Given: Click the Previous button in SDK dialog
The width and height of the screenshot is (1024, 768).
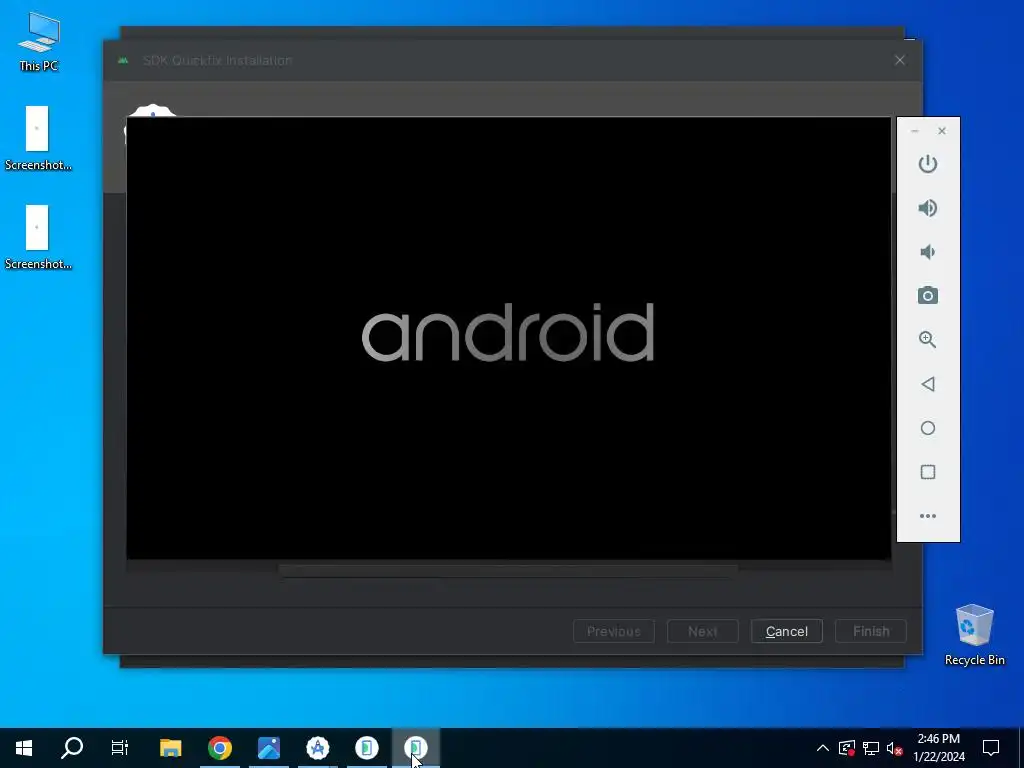Looking at the screenshot, I should (x=614, y=632).
